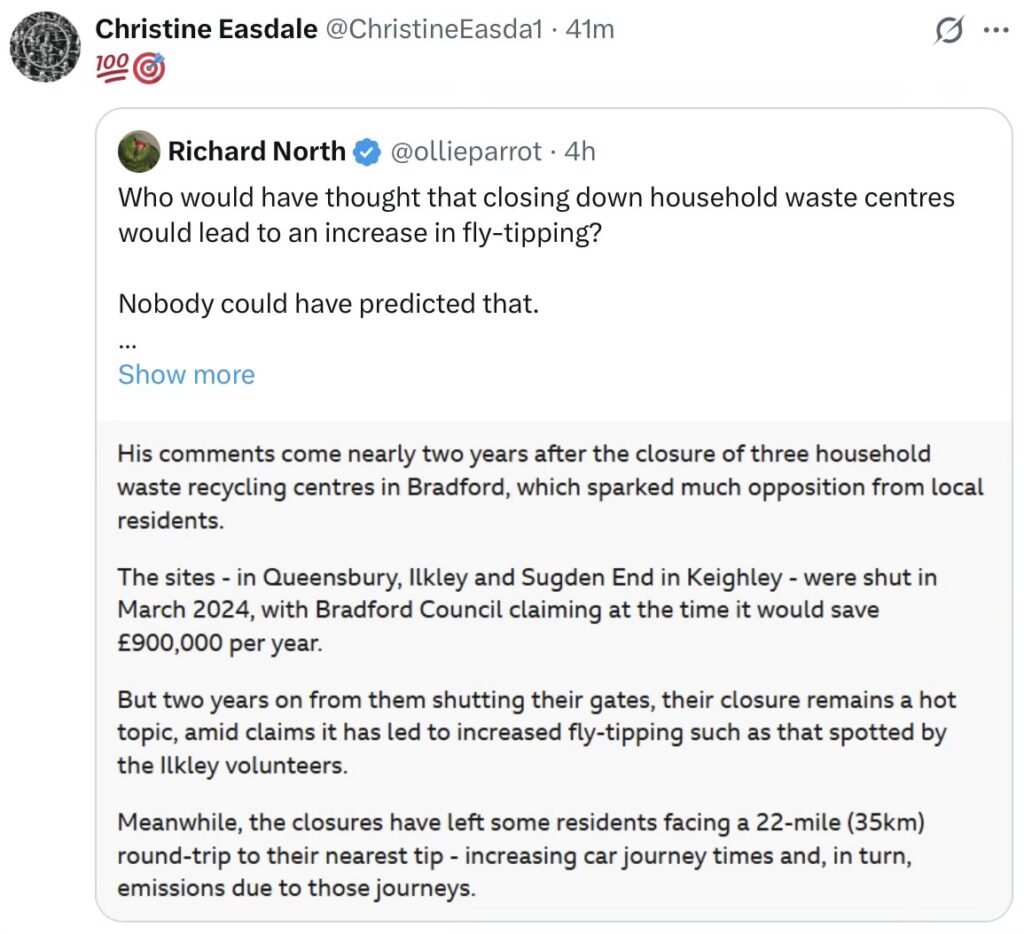Click the bullseye target emoji

148,69
